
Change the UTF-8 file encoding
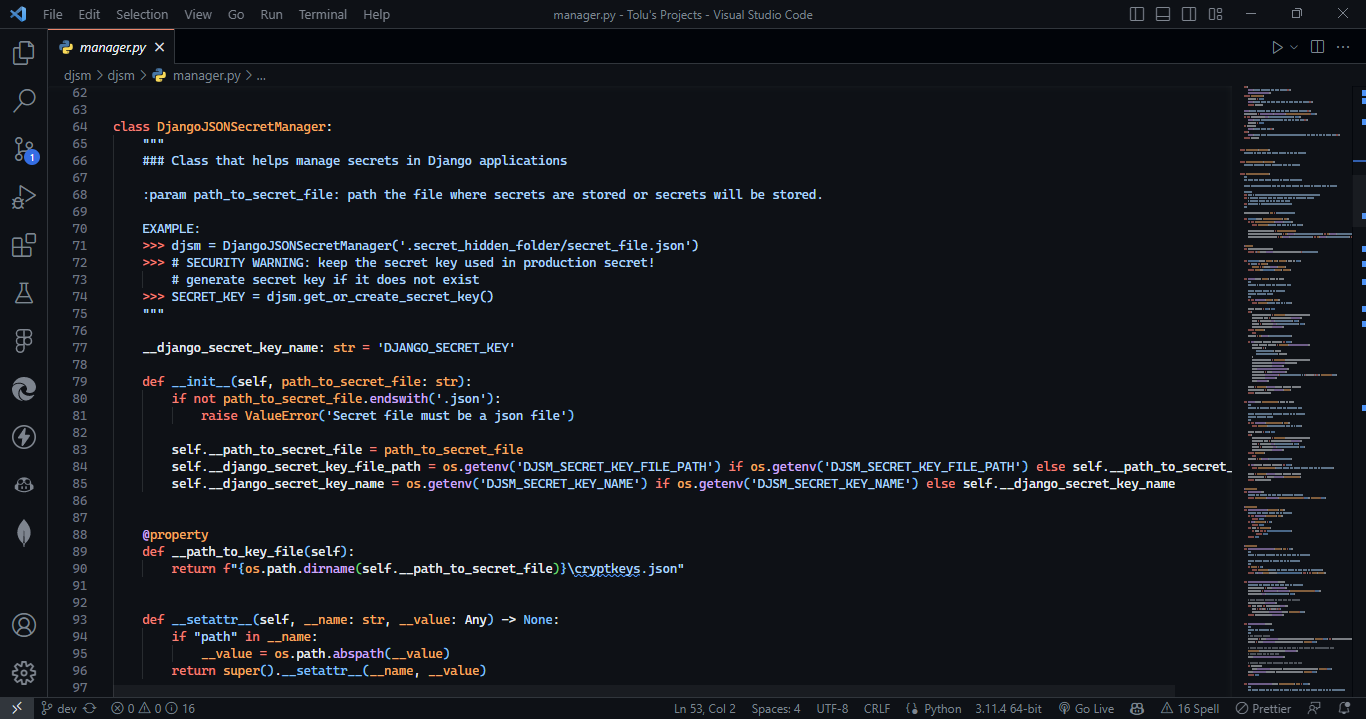(x=832, y=708)
